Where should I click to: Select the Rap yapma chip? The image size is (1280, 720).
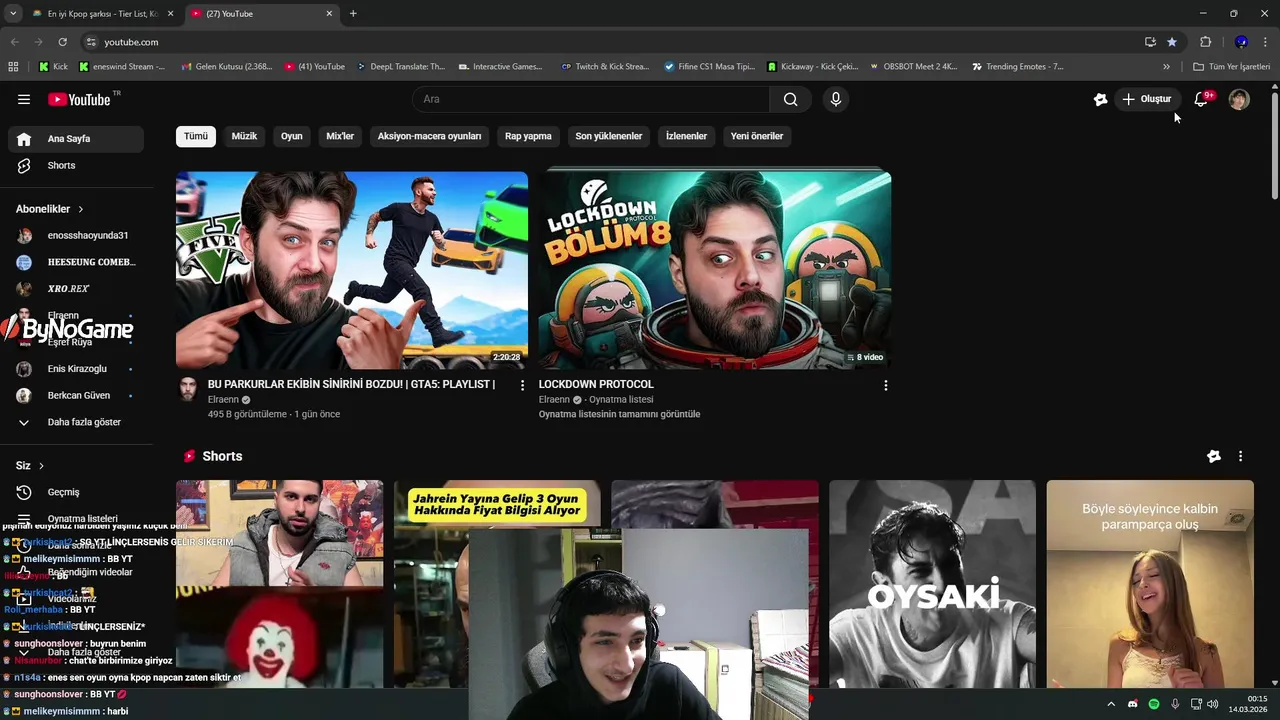pos(528,136)
